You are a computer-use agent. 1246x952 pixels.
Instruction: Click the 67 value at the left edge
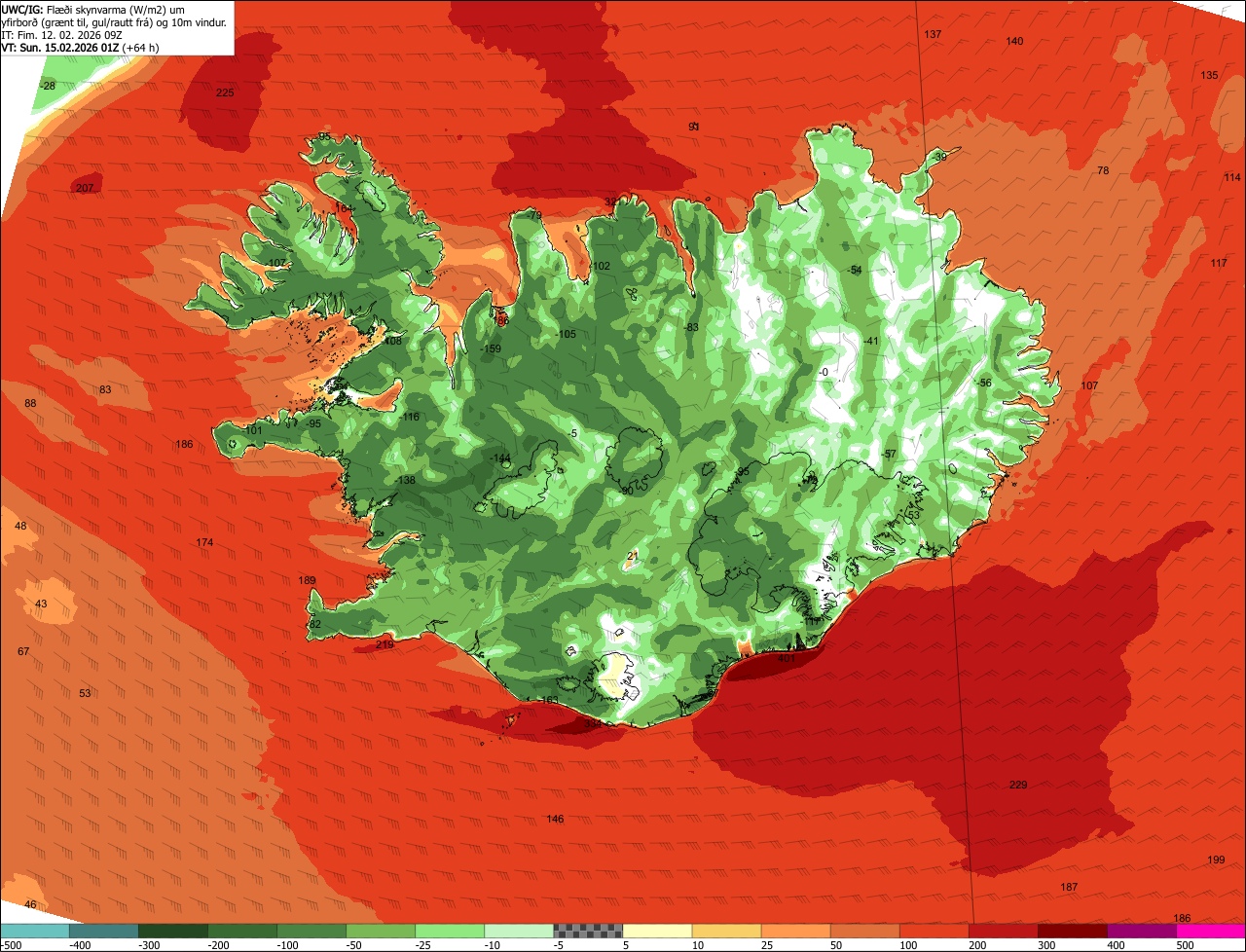23,651
